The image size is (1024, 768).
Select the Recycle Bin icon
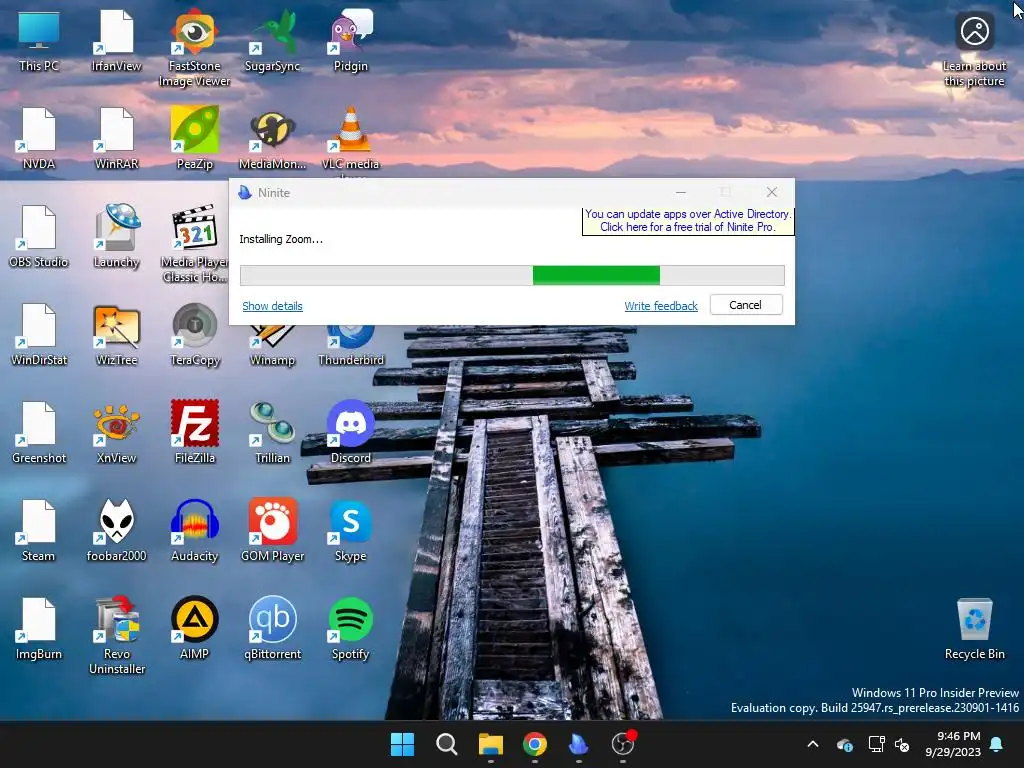[x=974, y=628]
